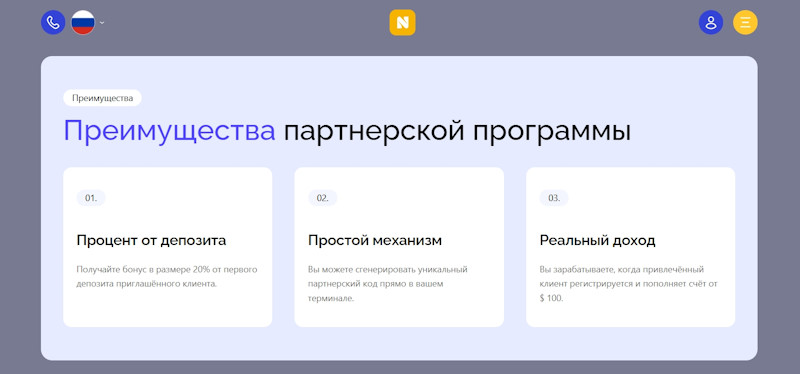800x374 pixels.
Task: Click the text 'Вы можете сгенерировать уникальный'
Action: (x=388, y=269)
